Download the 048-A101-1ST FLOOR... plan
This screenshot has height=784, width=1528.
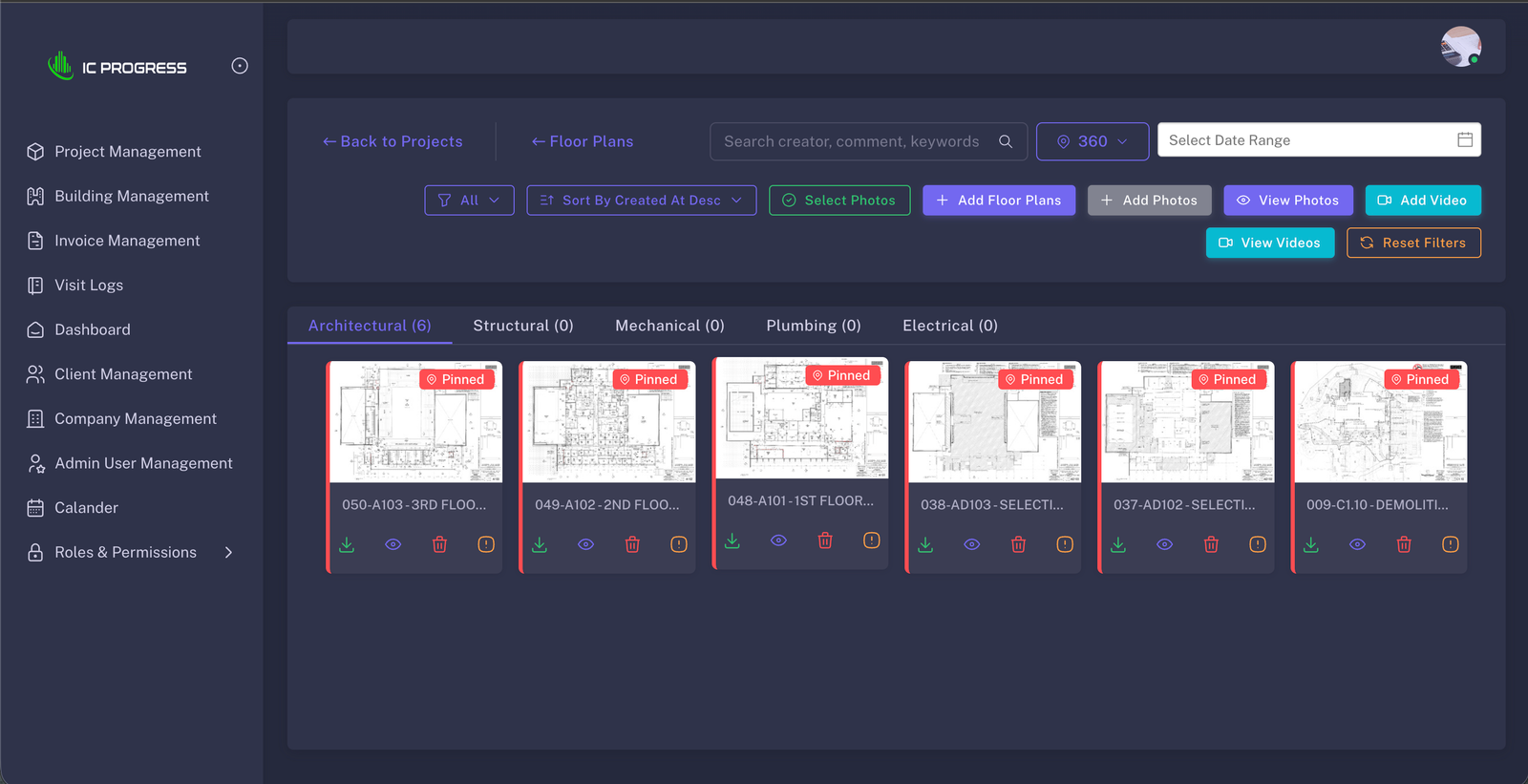point(732,540)
